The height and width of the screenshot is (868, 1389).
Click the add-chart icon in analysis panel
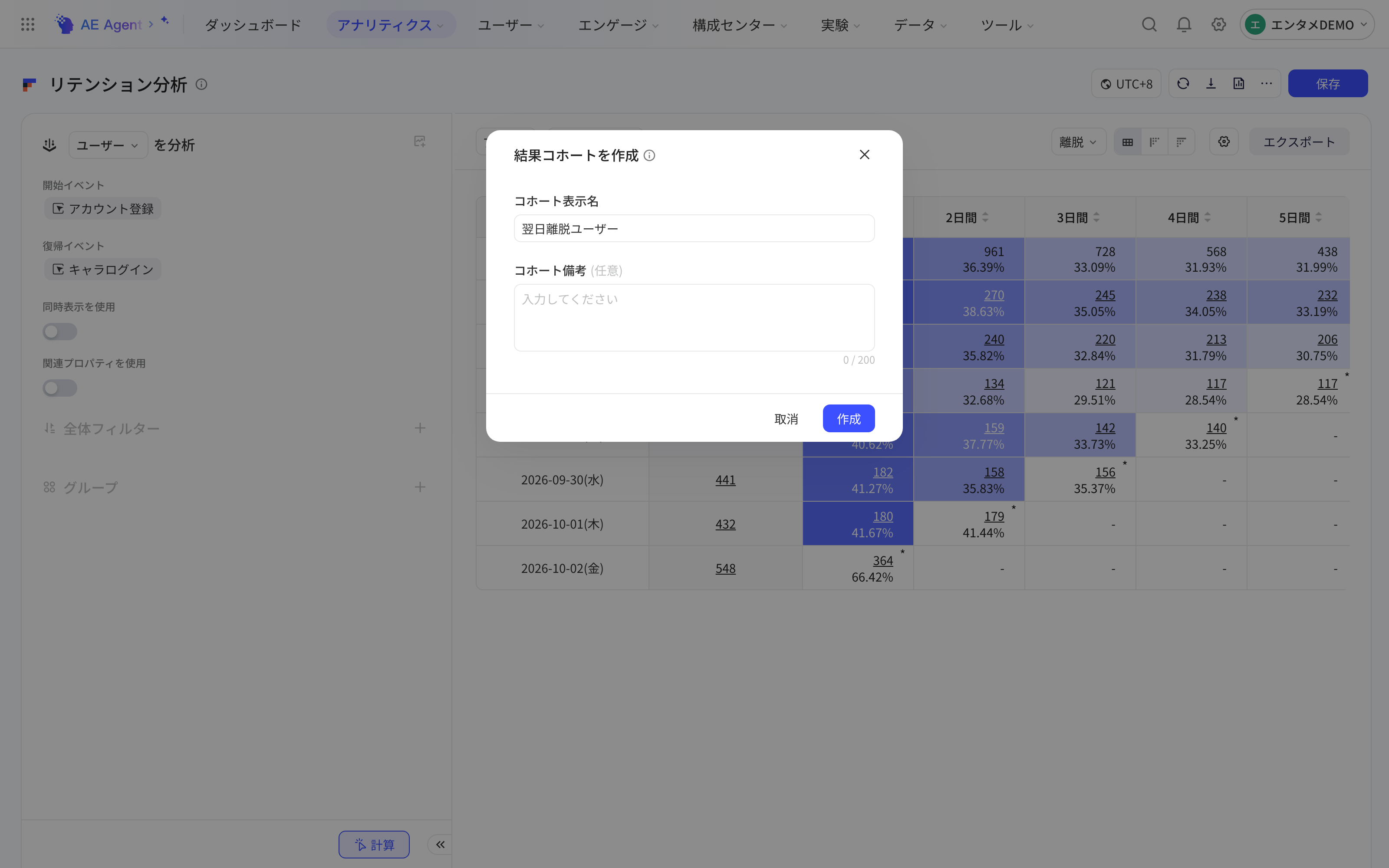coord(420,141)
